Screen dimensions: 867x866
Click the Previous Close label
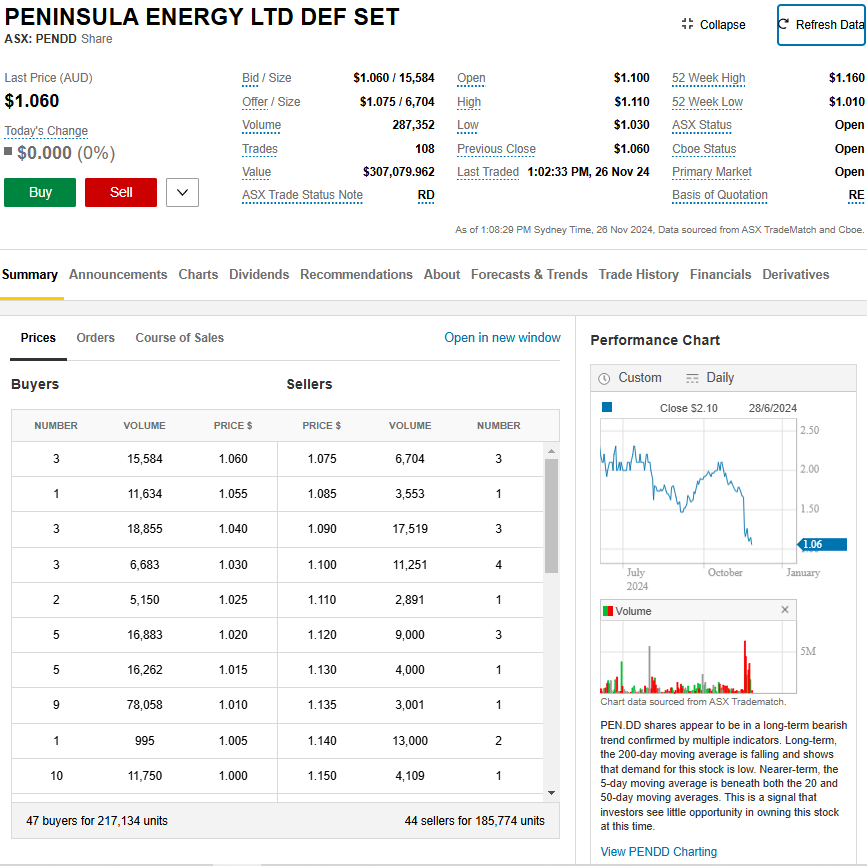(x=496, y=149)
